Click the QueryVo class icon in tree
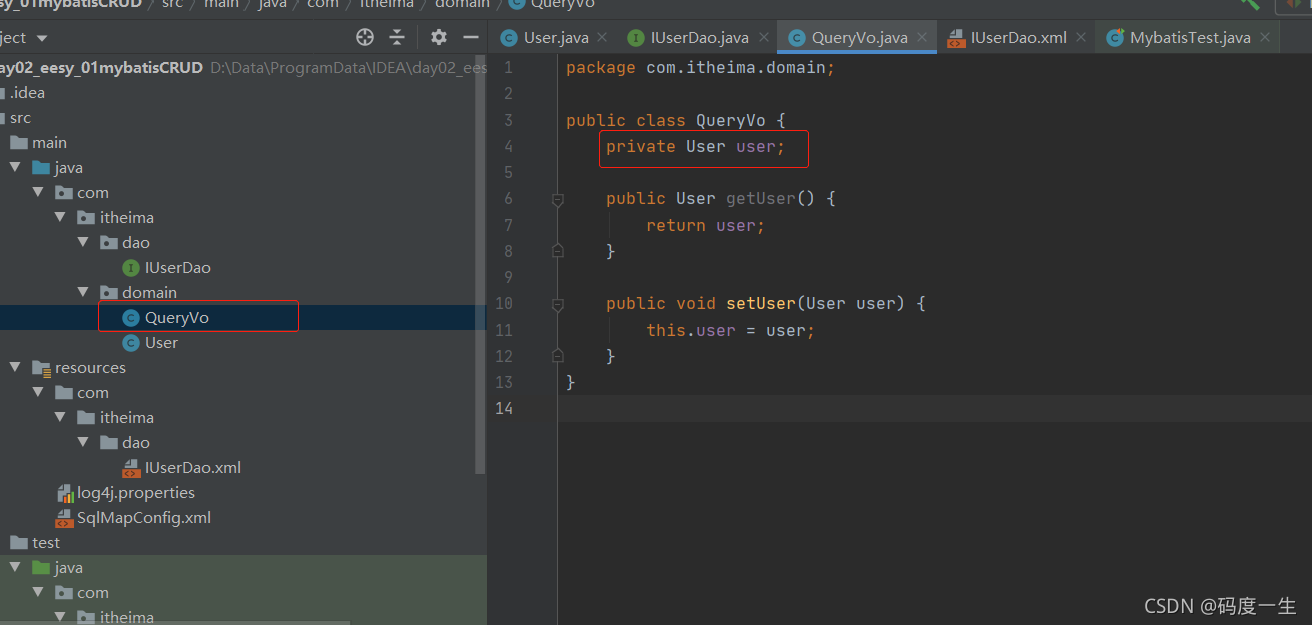Screen dimensions: 1312x625 click(x=131, y=317)
